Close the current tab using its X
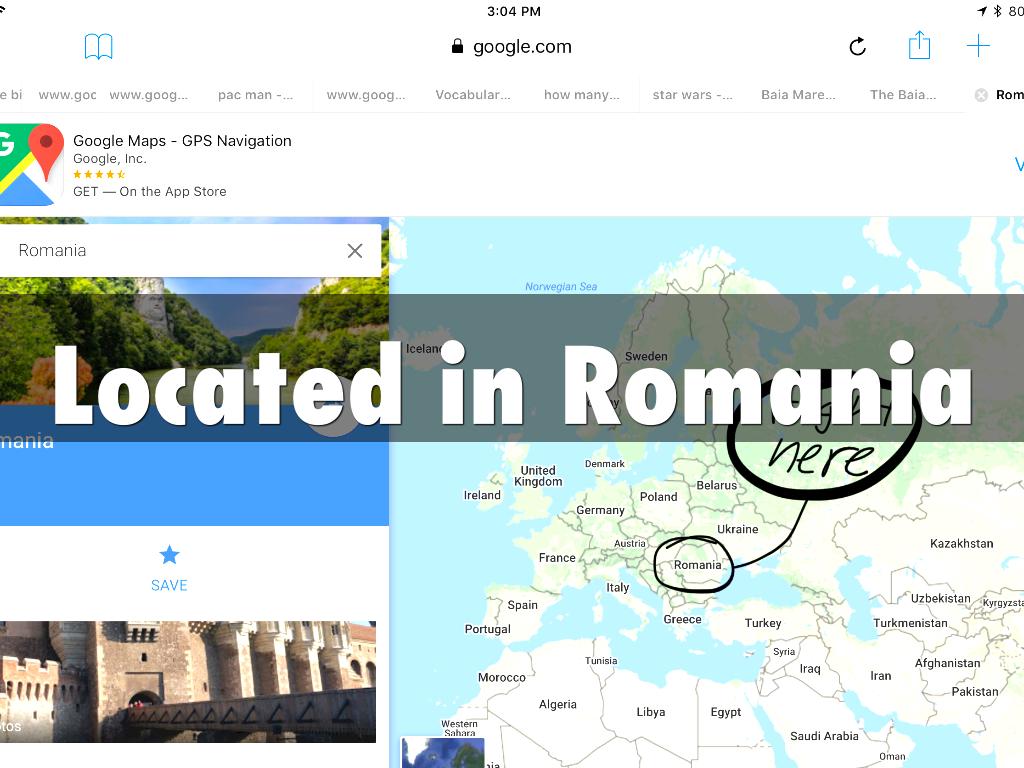The height and width of the screenshot is (768, 1024). [981, 95]
